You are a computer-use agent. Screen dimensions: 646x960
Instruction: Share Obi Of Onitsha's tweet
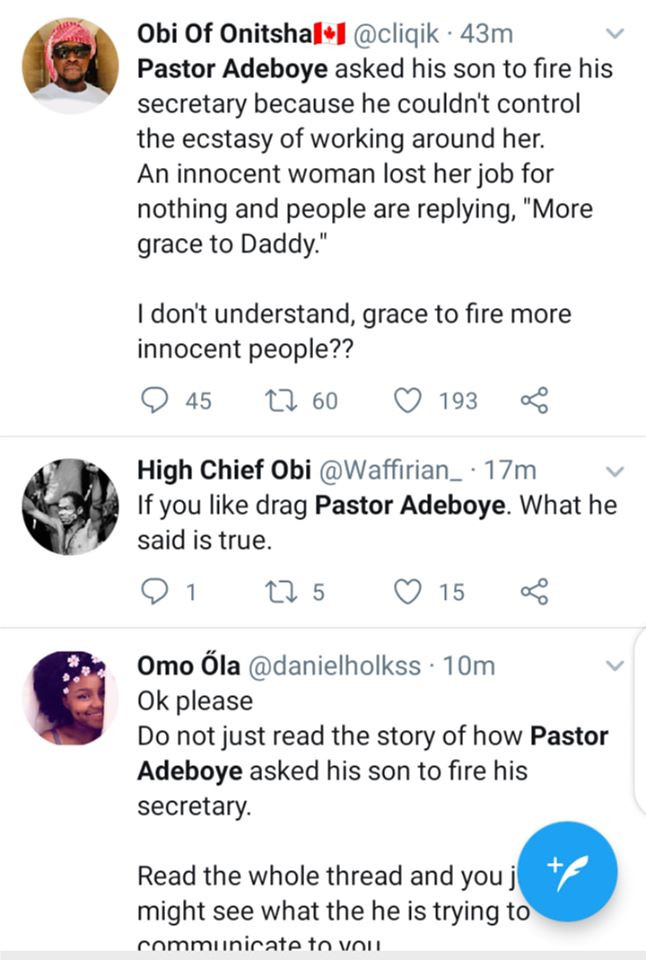535,400
